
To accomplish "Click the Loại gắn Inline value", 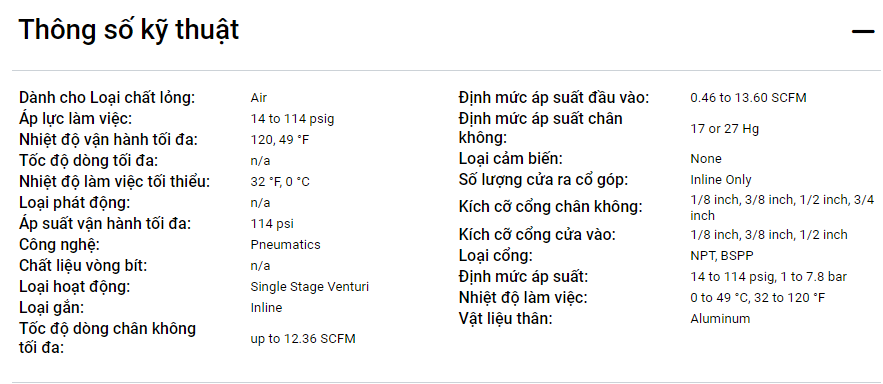I will (266, 308).
